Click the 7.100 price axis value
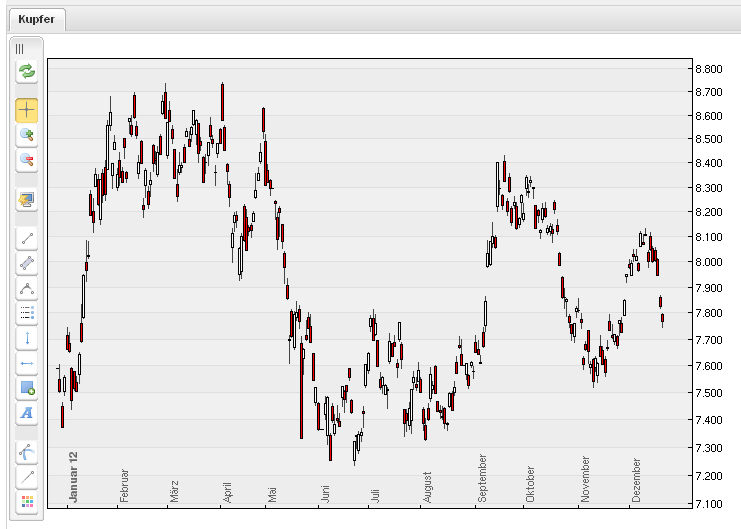The height and width of the screenshot is (529, 741). click(708, 504)
